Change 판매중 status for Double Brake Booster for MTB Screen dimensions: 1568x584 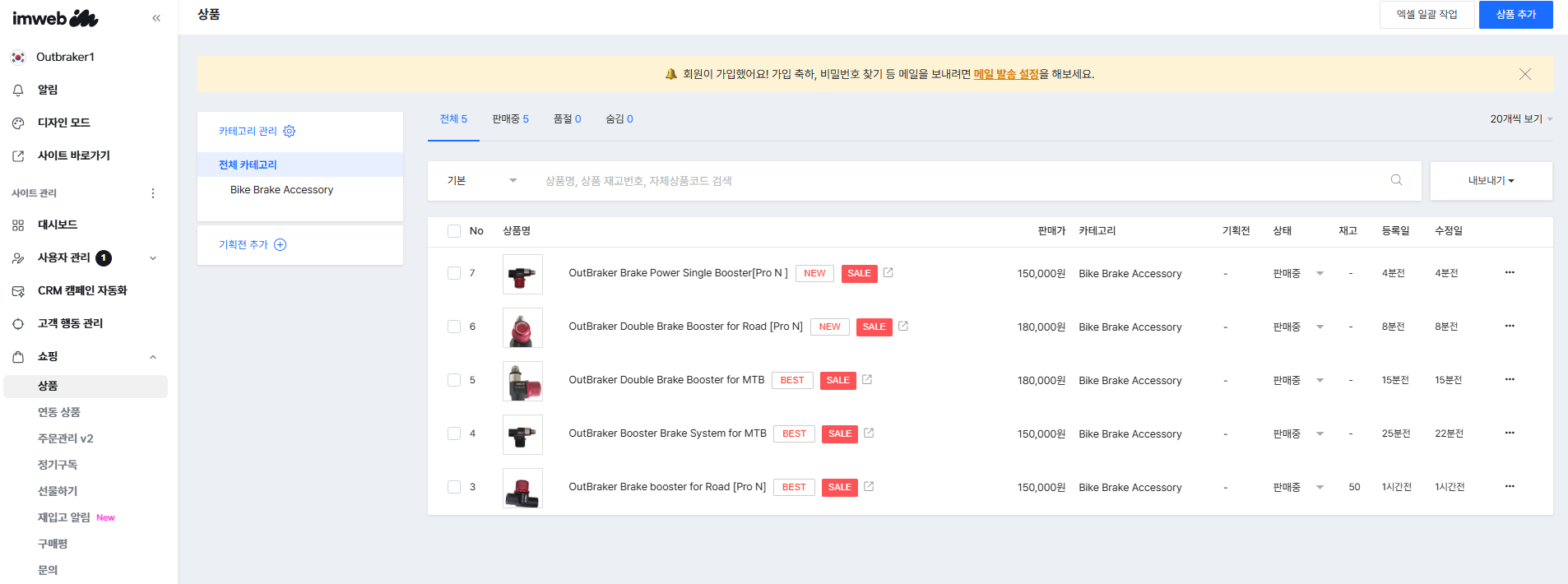pos(1298,380)
